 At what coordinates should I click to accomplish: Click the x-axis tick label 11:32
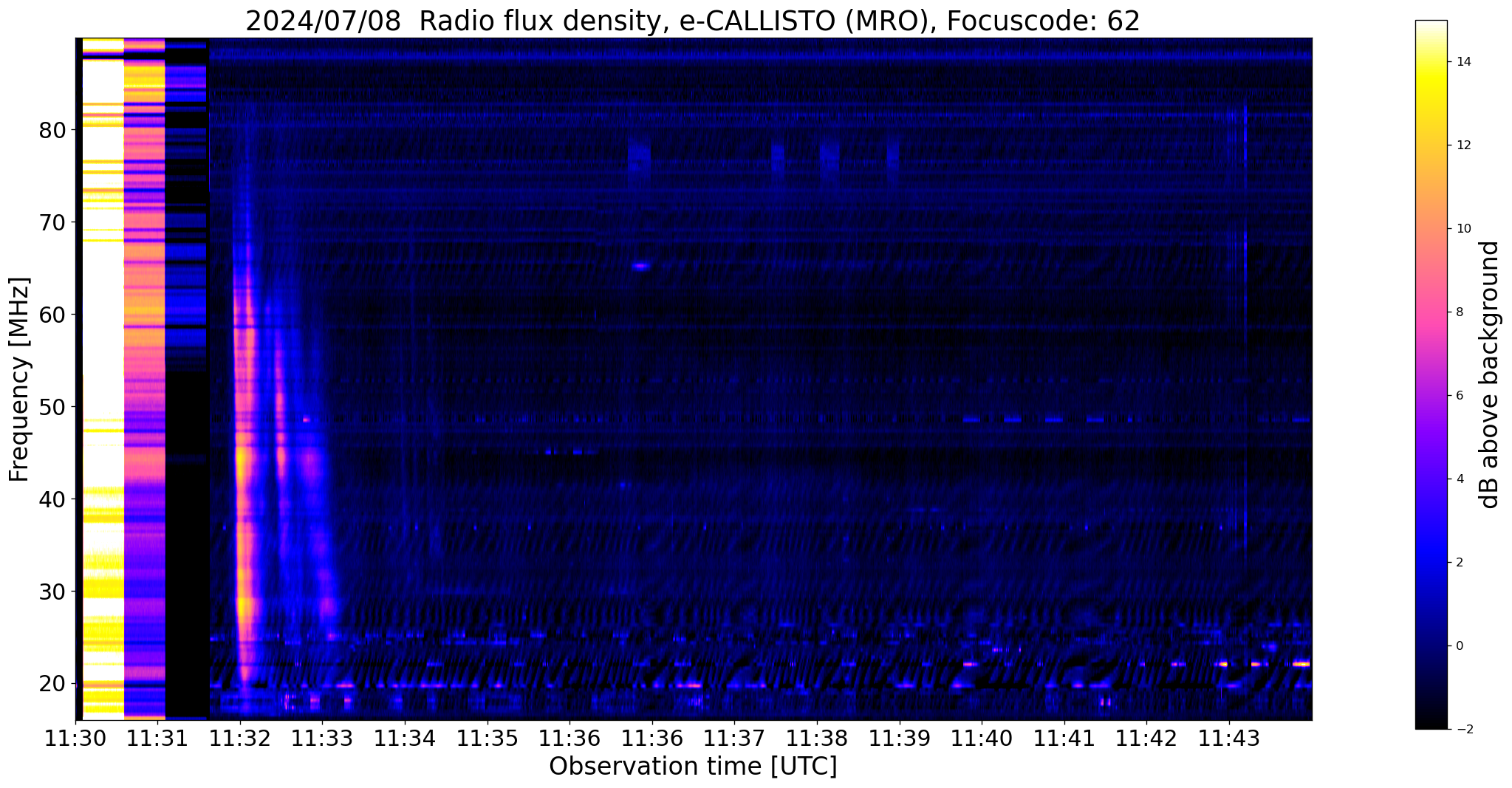pyautogui.click(x=239, y=738)
